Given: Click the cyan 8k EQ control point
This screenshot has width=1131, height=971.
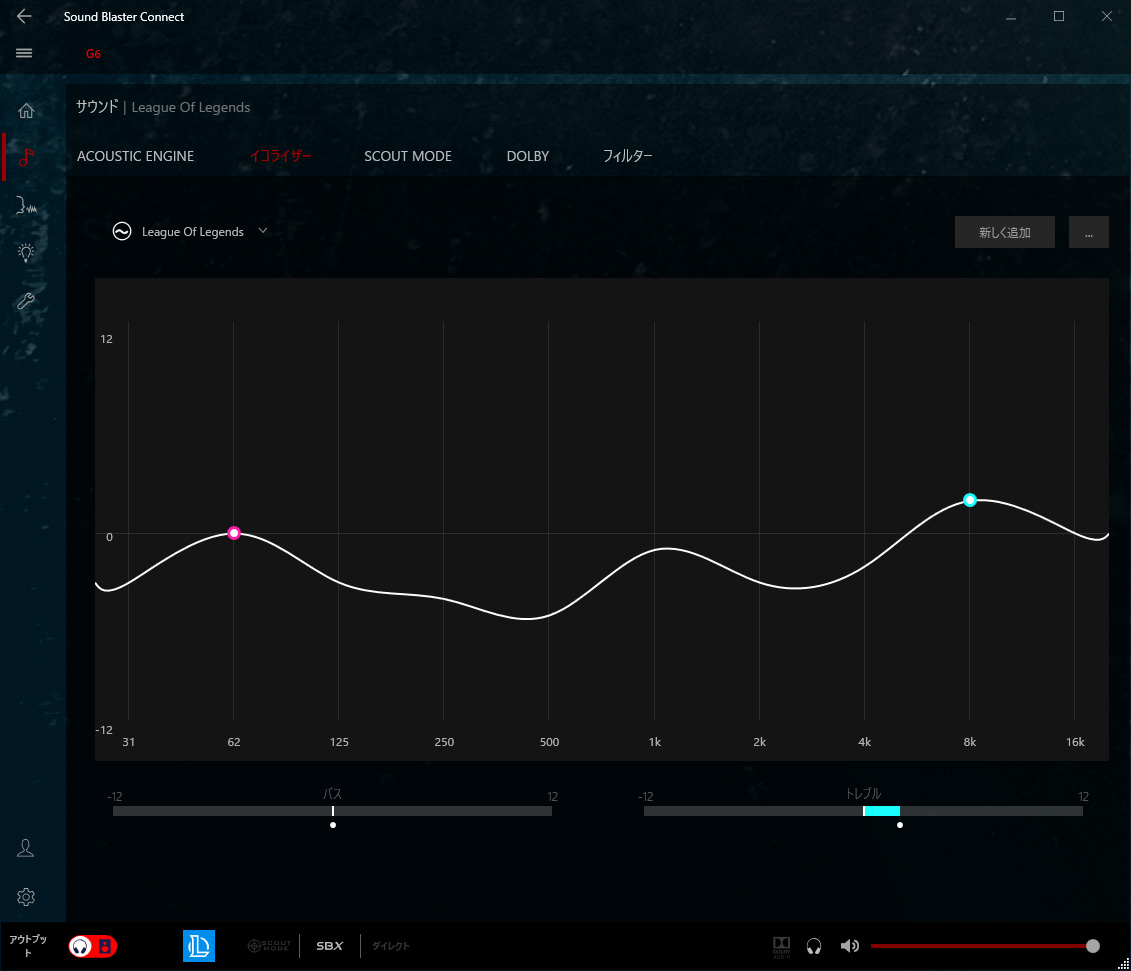Looking at the screenshot, I should (970, 500).
